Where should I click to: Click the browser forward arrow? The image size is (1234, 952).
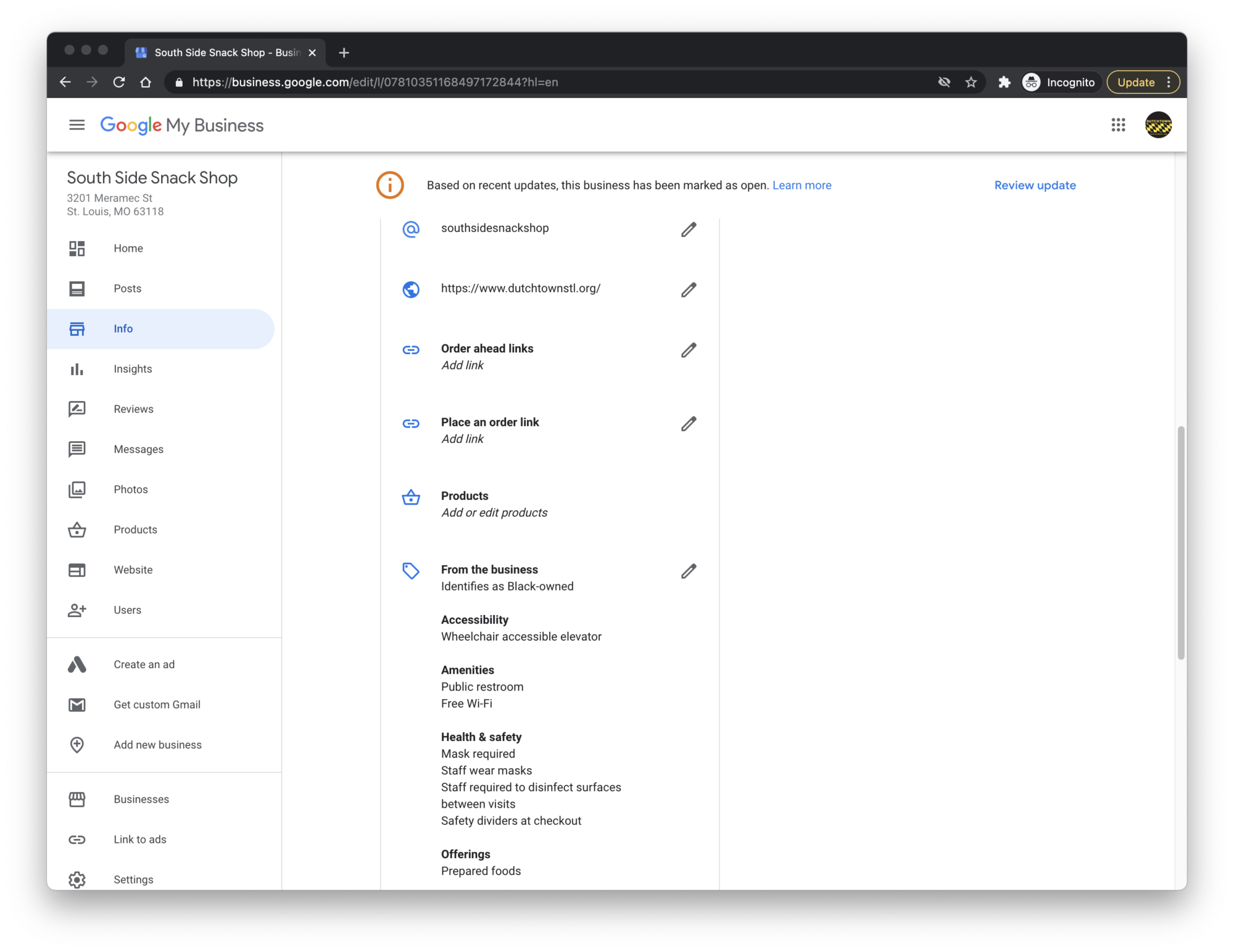(x=92, y=82)
